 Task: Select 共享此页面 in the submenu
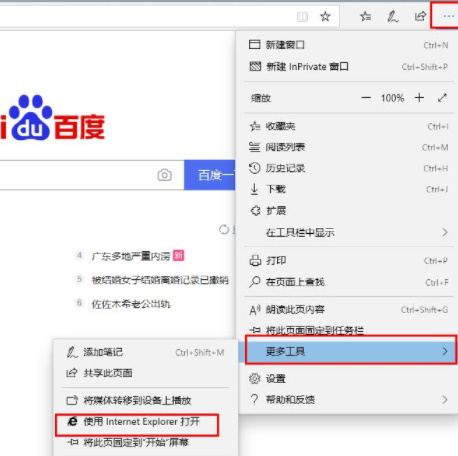(x=146, y=373)
